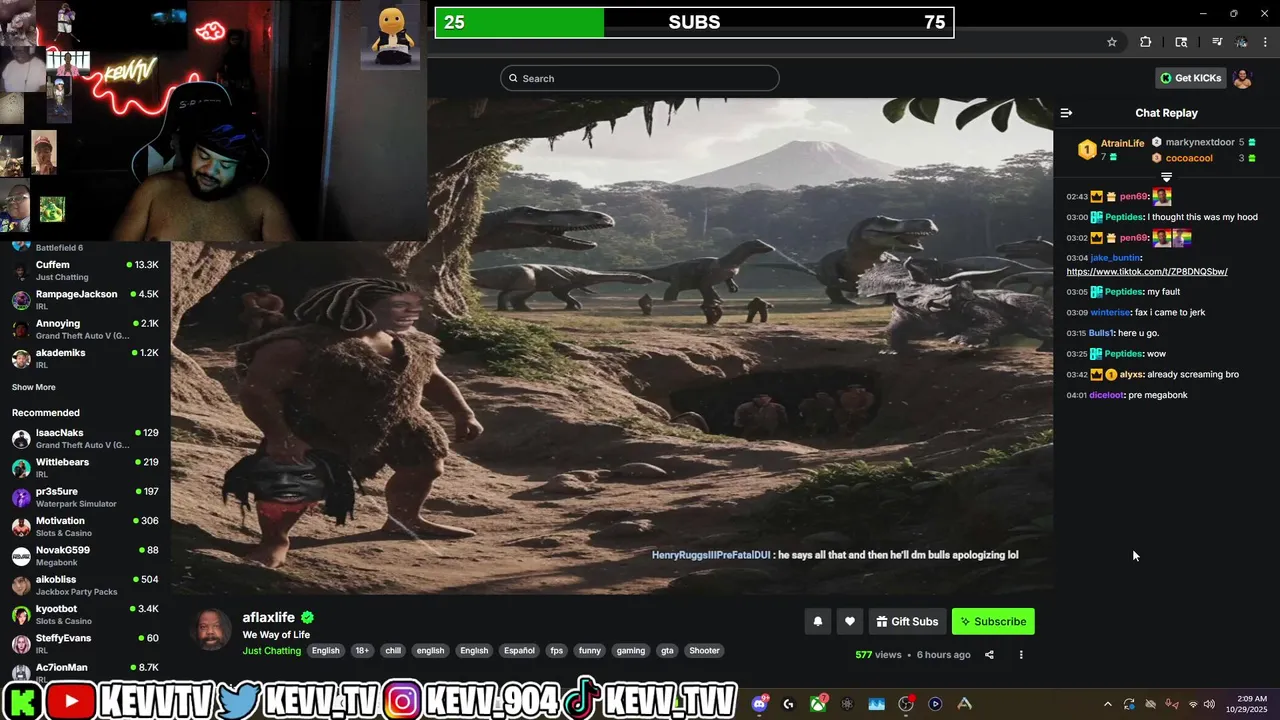Open aflaxlife channel avatar
Image resolution: width=1280 pixels, height=720 pixels.
211,629
